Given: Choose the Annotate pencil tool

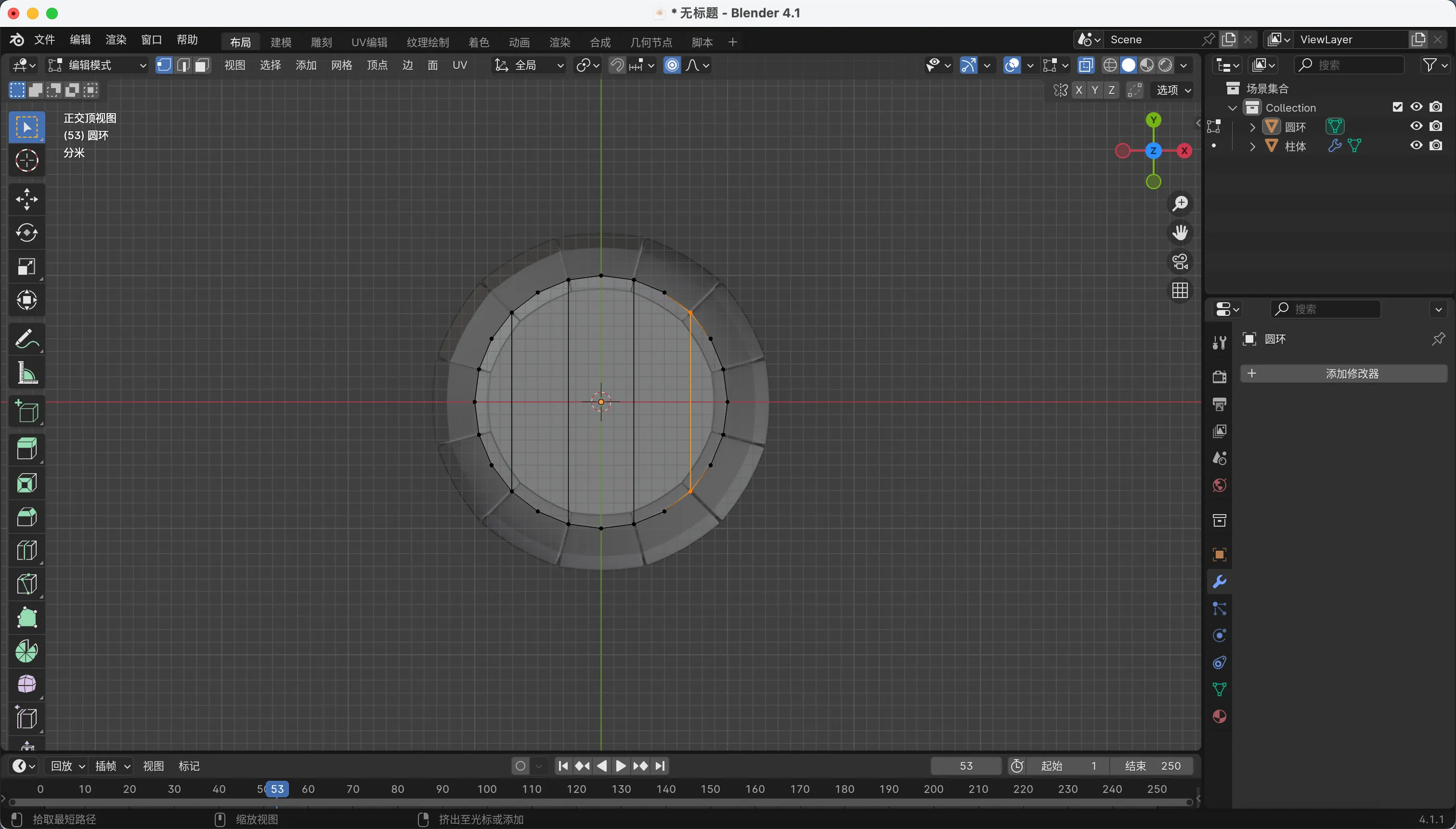Looking at the screenshot, I should coord(27,340).
